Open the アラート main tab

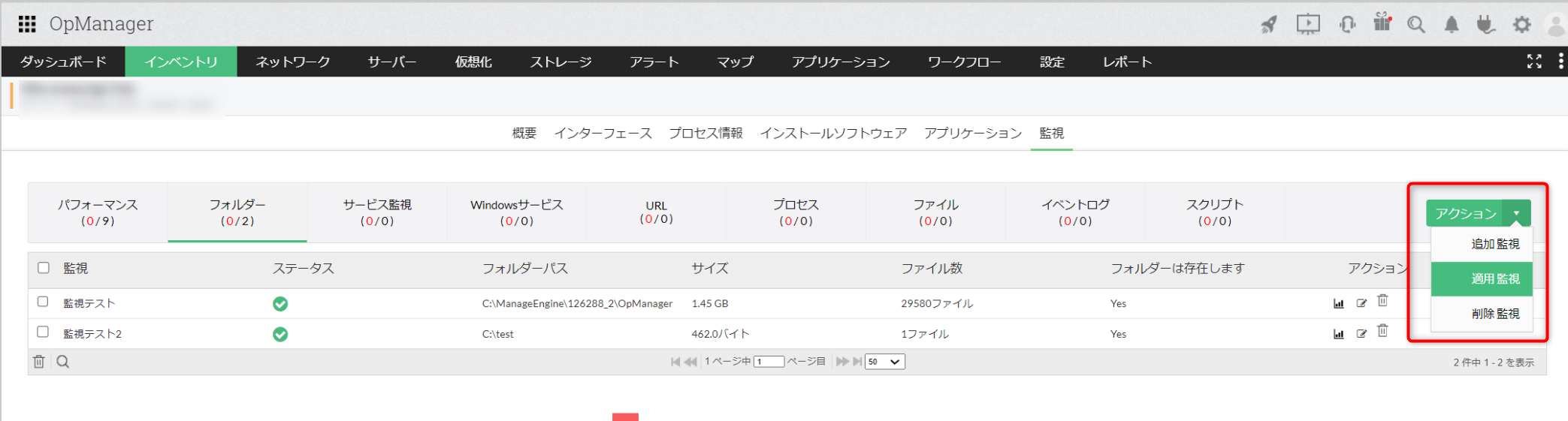(x=654, y=62)
